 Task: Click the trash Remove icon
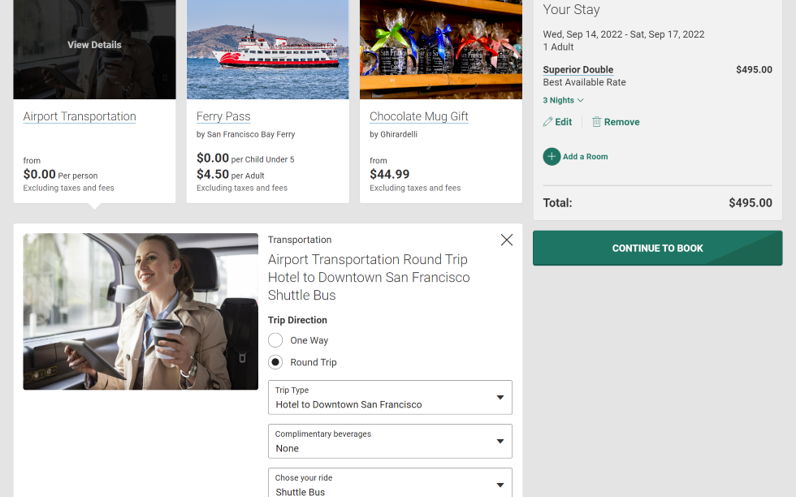coord(596,122)
